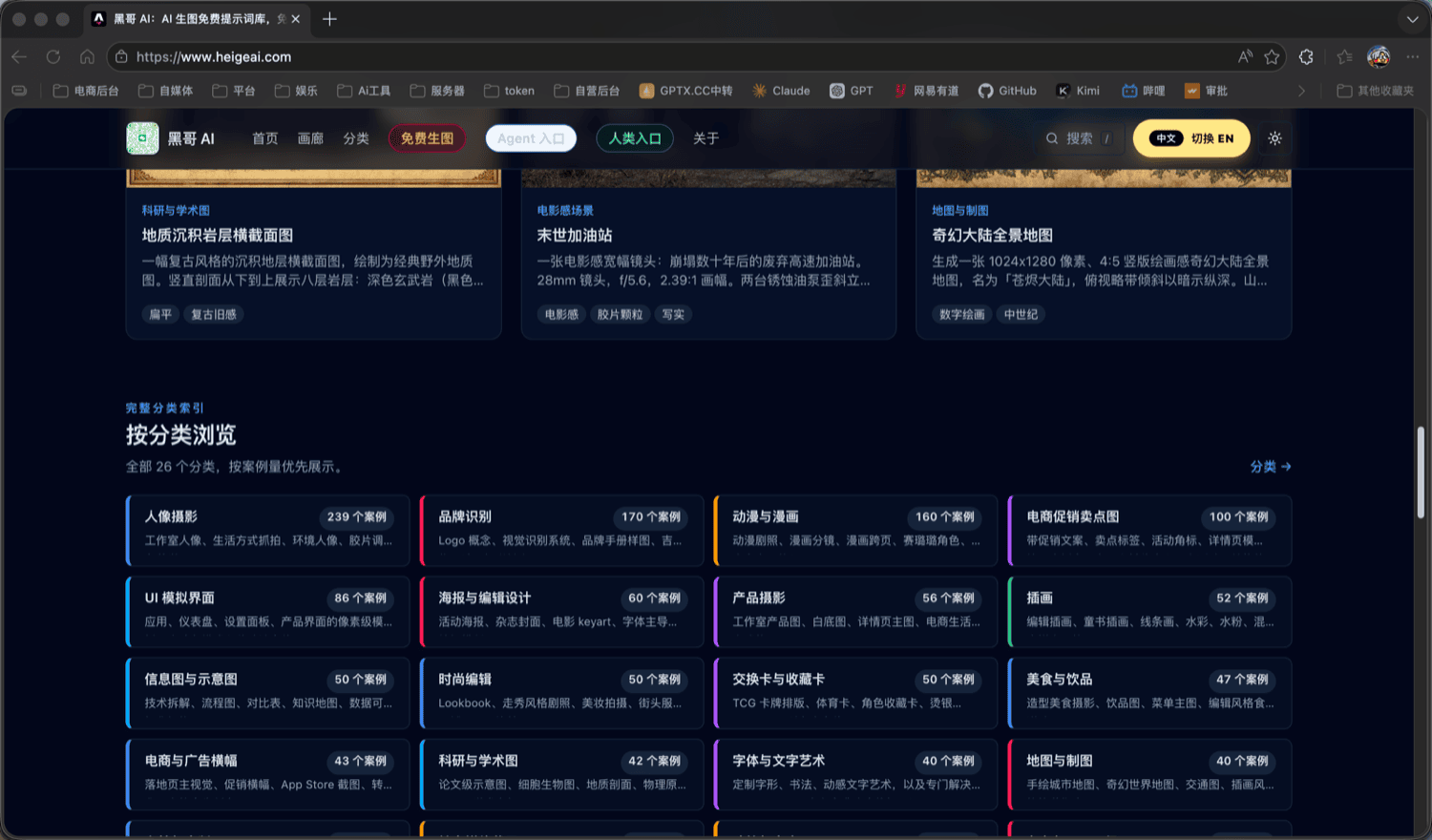Go to 首页 in the site navigation
Image resolution: width=1432 pixels, height=840 pixels.
264,138
